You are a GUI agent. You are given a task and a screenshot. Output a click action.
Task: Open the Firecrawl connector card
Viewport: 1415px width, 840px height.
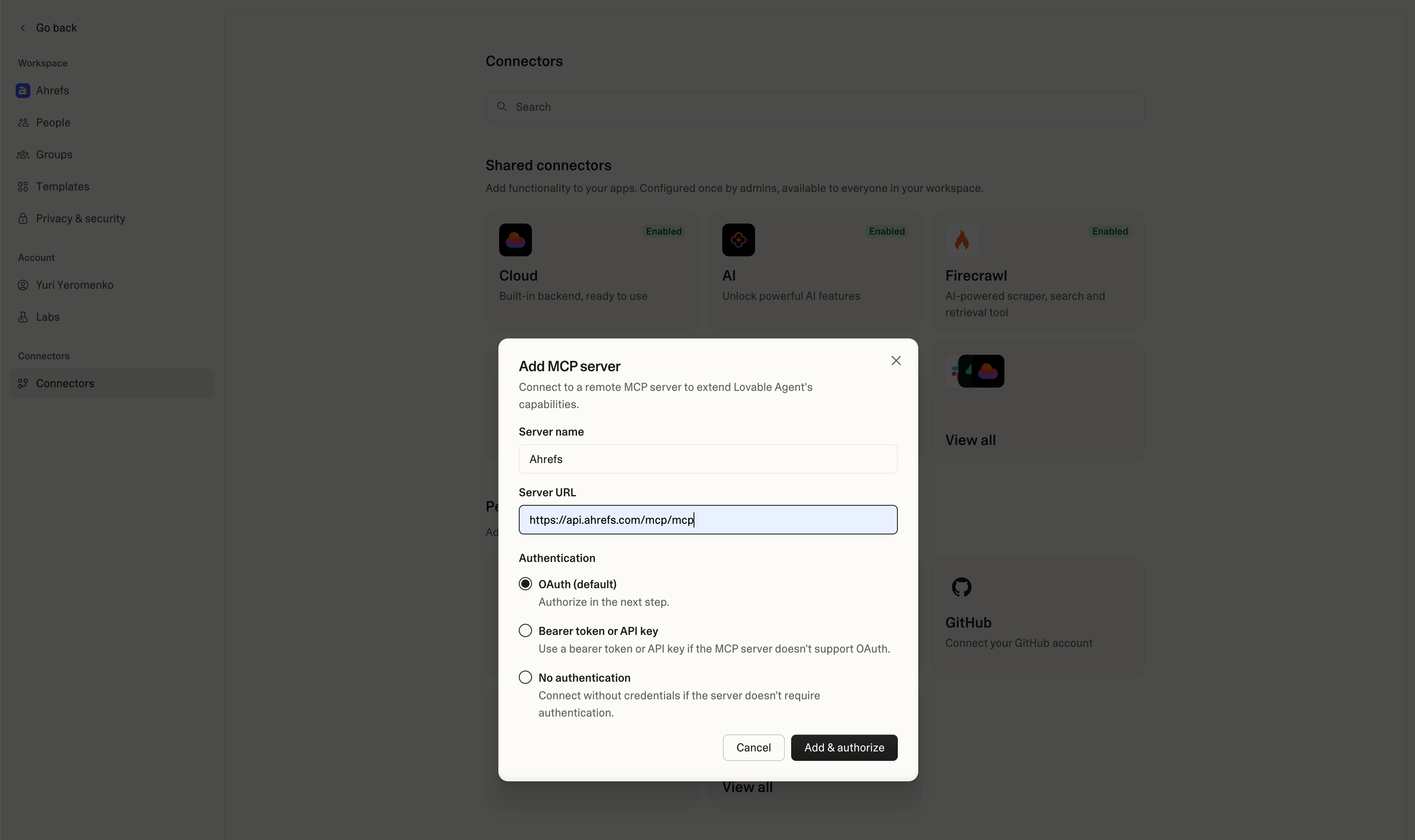[x=1038, y=272]
